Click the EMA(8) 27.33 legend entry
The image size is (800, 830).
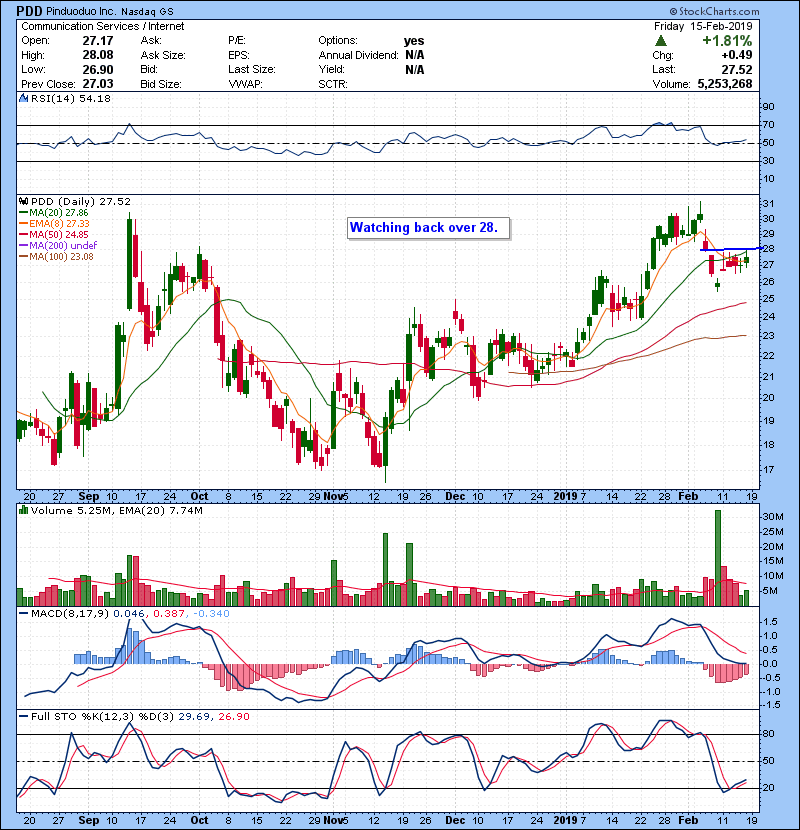[x=54, y=224]
